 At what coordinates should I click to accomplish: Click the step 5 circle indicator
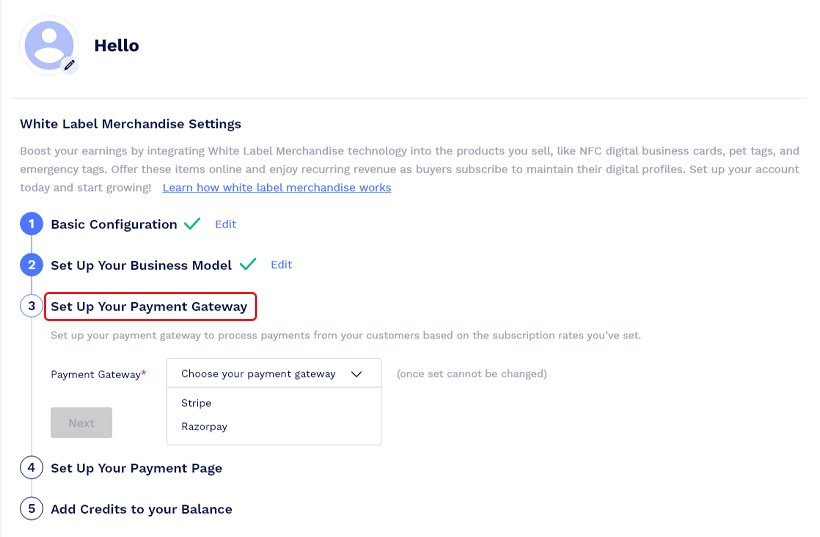(31, 509)
